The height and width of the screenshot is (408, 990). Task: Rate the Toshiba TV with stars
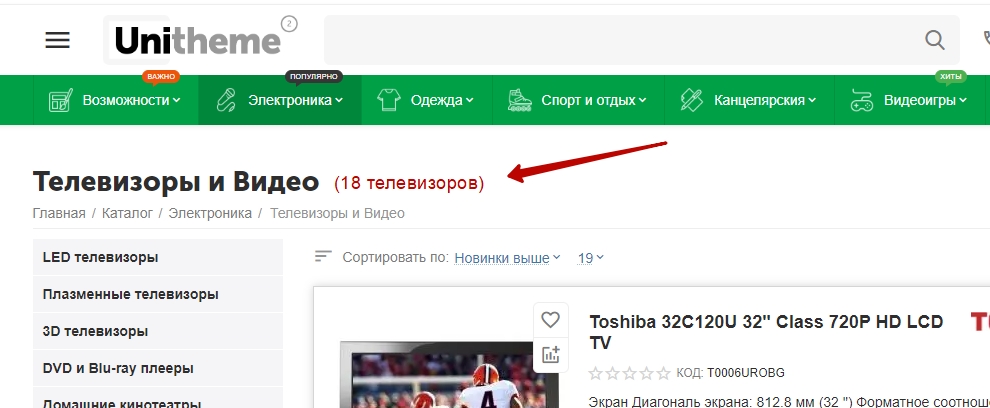[x=629, y=373]
